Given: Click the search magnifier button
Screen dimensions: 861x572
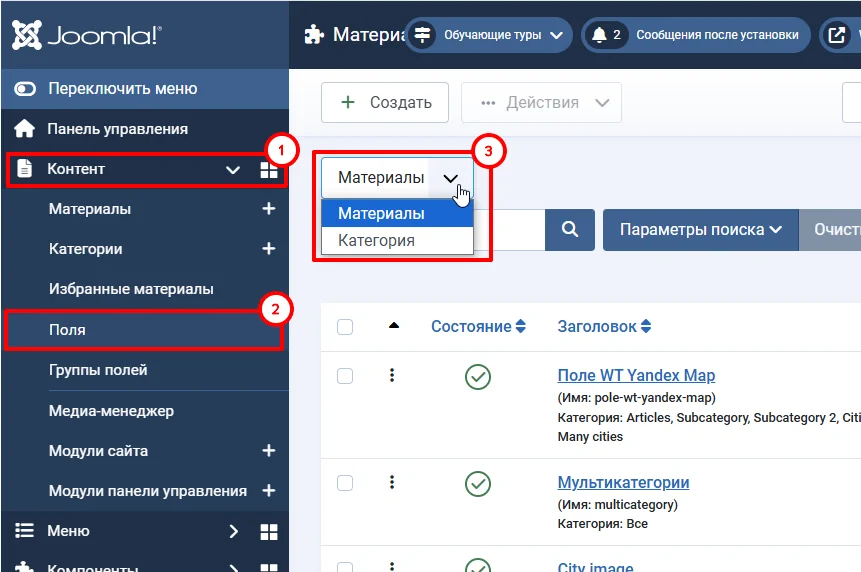Looking at the screenshot, I should 570,229.
